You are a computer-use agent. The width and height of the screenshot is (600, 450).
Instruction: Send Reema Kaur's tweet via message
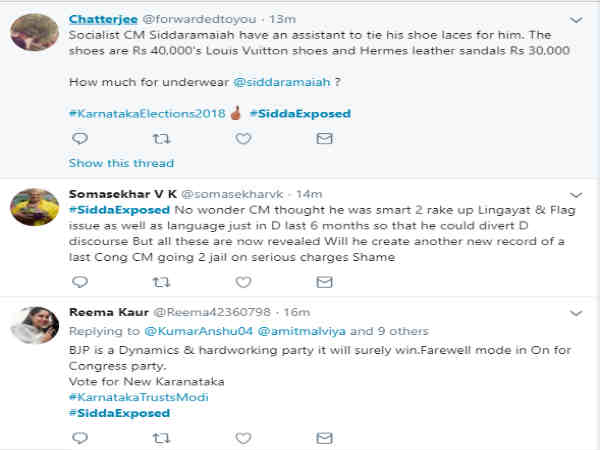tap(323, 437)
